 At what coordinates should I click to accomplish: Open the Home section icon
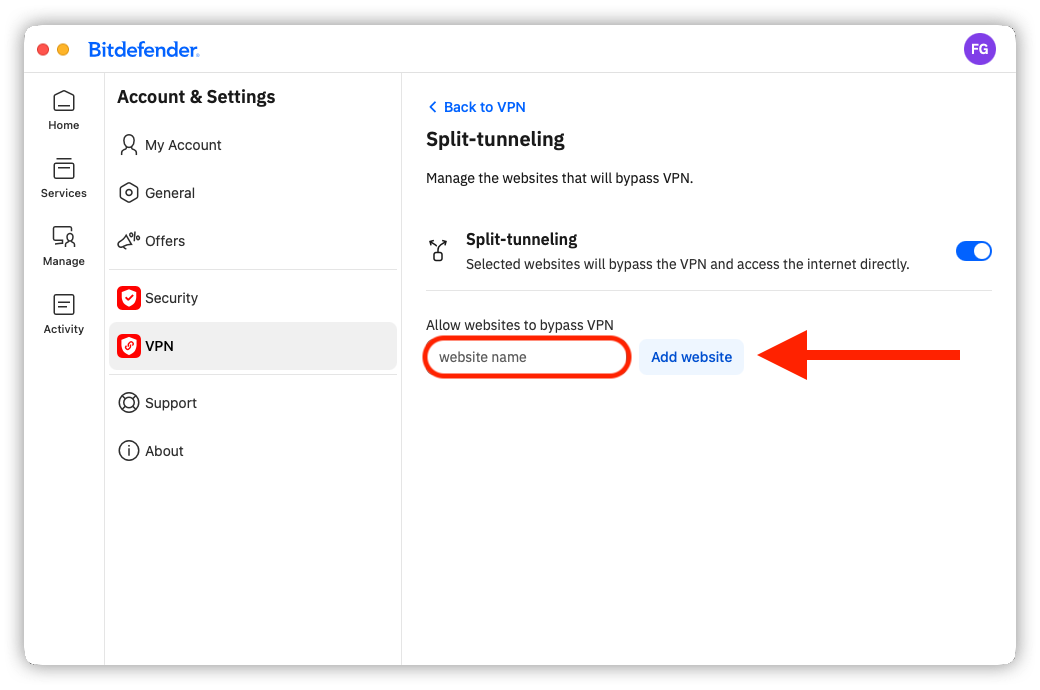pos(64,102)
